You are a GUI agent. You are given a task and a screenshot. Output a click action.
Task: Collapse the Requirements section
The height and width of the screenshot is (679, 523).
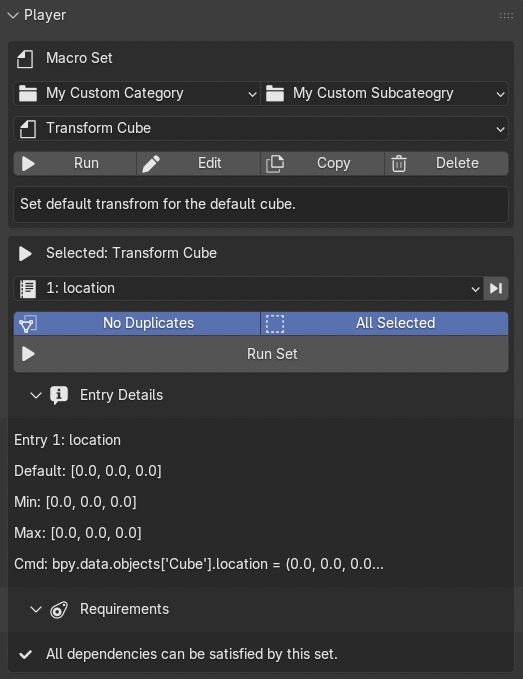(36, 610)
